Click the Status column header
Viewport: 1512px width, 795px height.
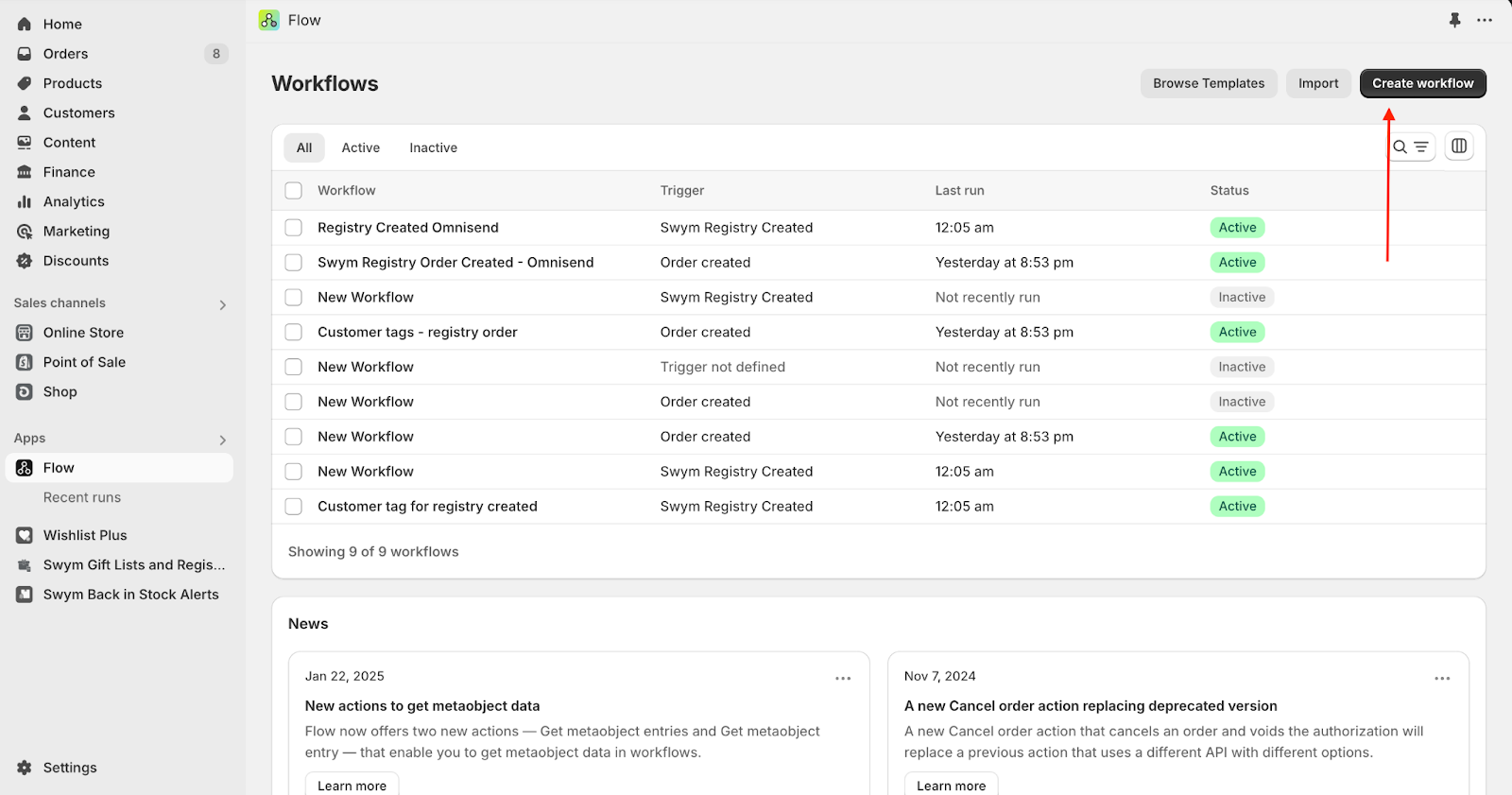pos(1229,191)
